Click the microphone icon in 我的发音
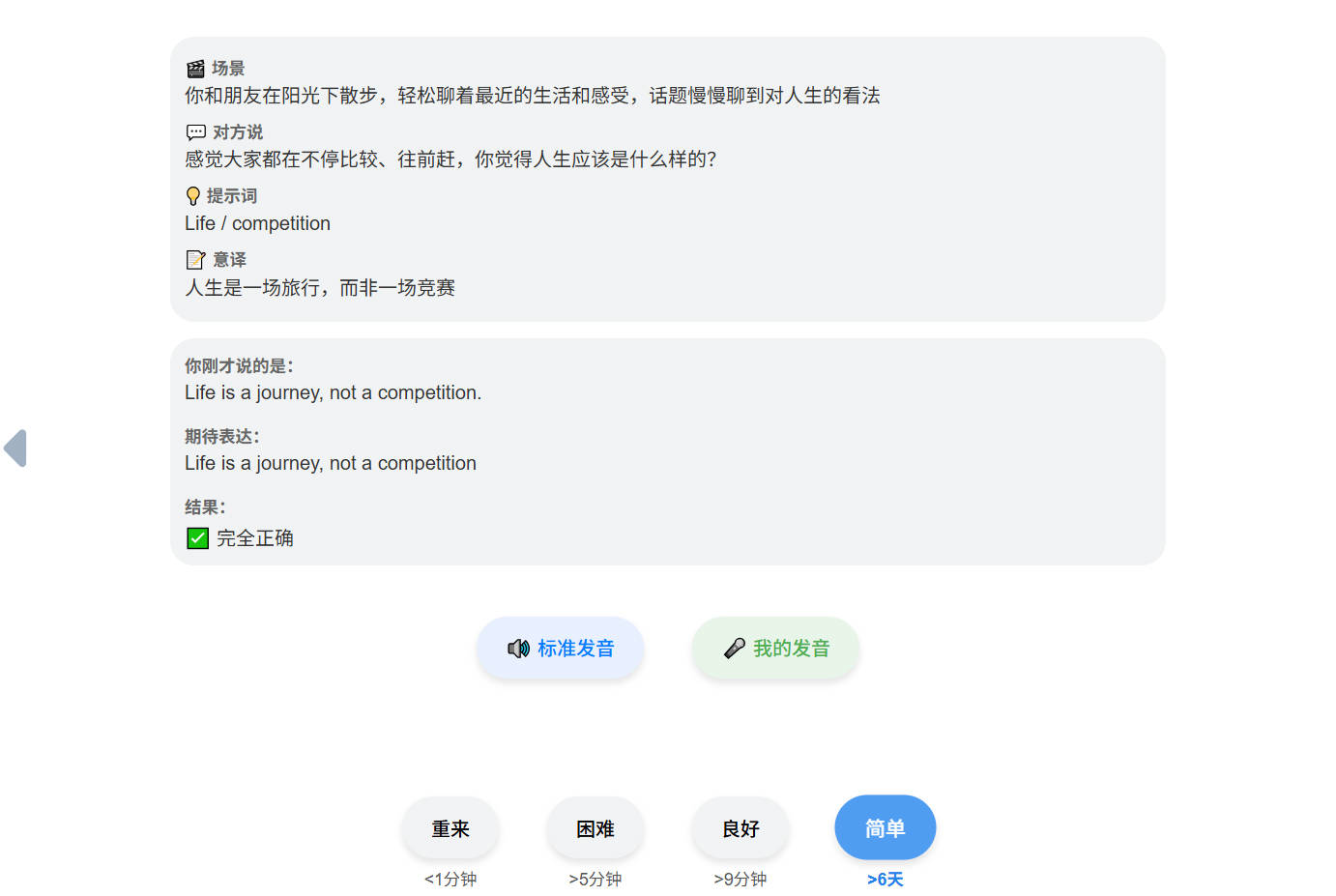Viewport: 1336px width, 896px height. click(x=735, y=649)
